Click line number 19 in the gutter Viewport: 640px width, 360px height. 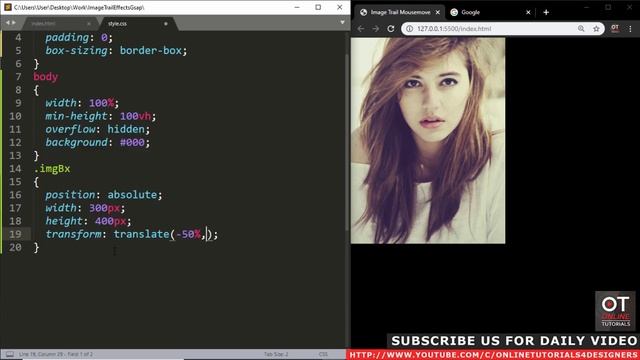(x=15, y=234)
